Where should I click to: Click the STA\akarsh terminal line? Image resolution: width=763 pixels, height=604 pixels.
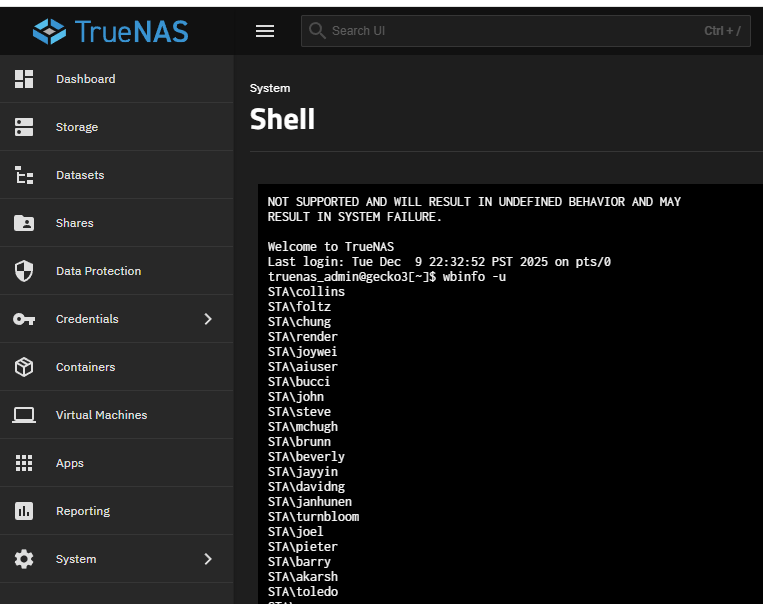tap(303, 577)
